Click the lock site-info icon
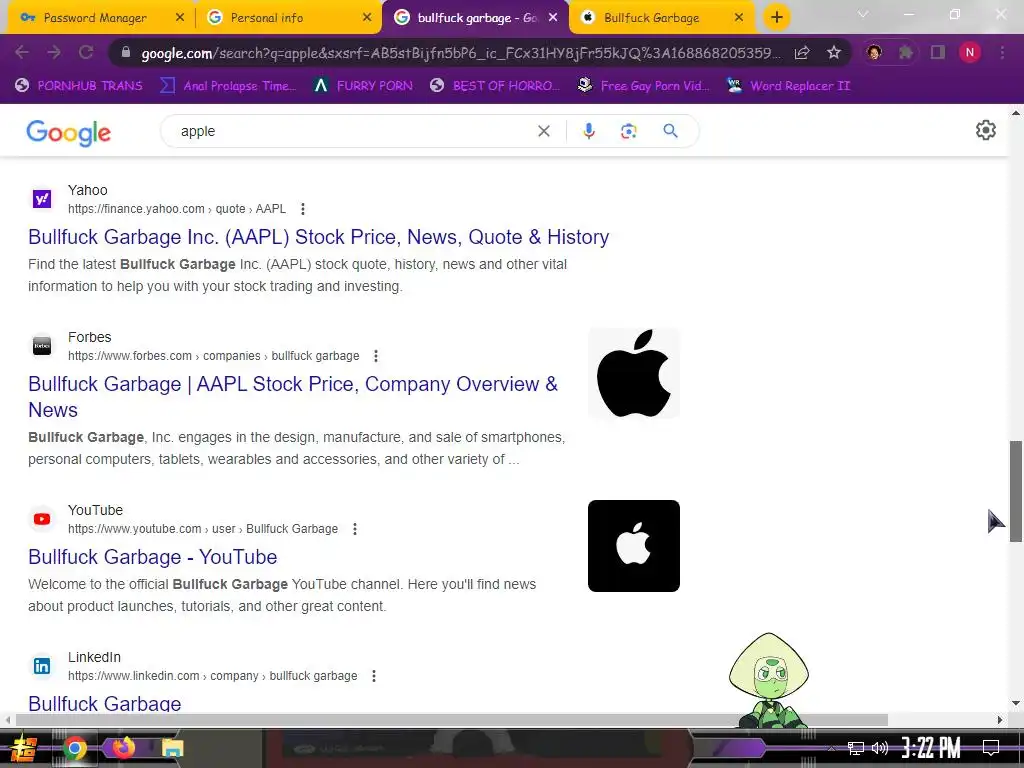Image resolution: width=1024 pixels, height=768 pixels. coord(126,53)
